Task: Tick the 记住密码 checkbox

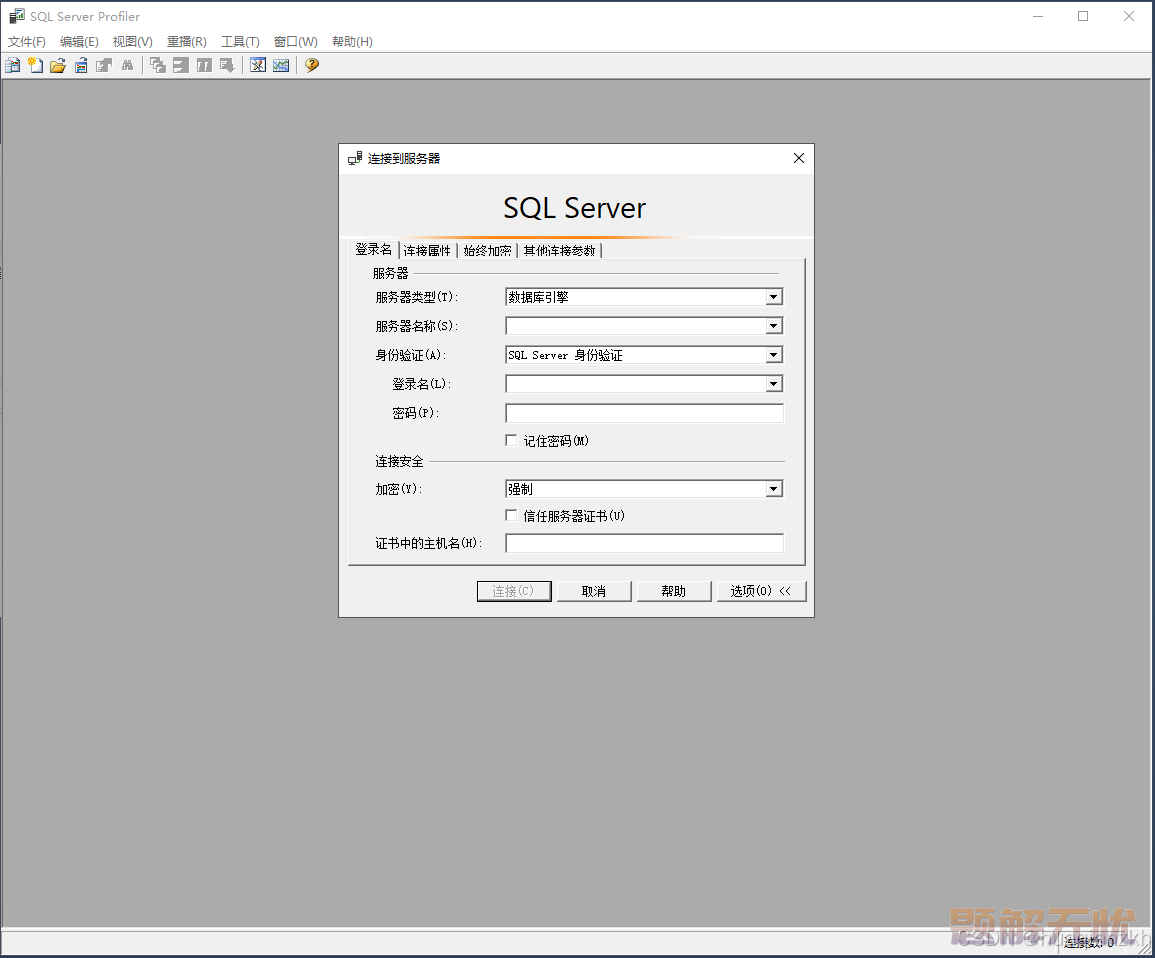Action: click(x=511, y=440)
